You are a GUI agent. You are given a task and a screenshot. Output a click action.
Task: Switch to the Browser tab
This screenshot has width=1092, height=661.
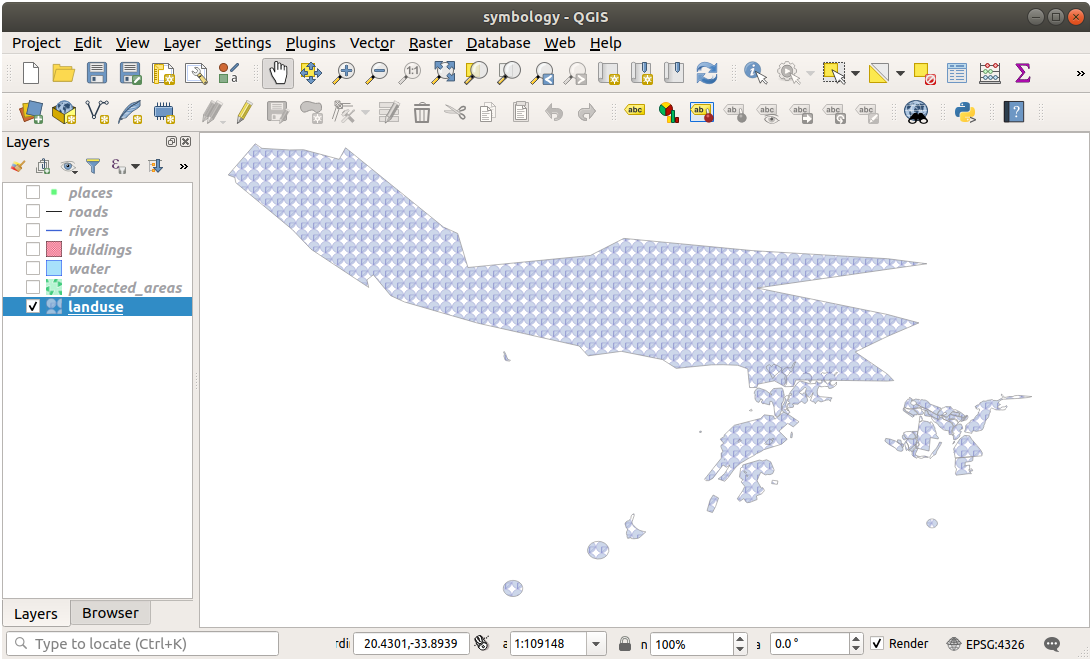(x=110, y=612)
